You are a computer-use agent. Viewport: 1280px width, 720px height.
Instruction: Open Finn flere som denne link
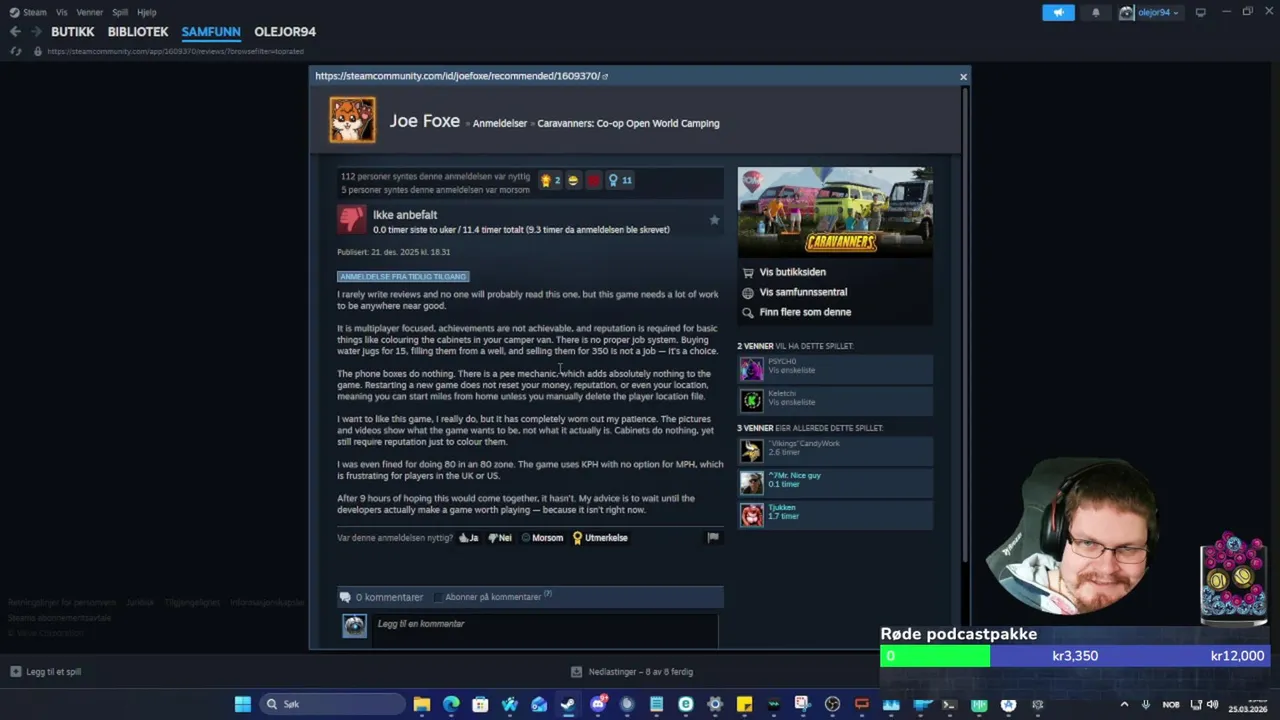point(805,312)
